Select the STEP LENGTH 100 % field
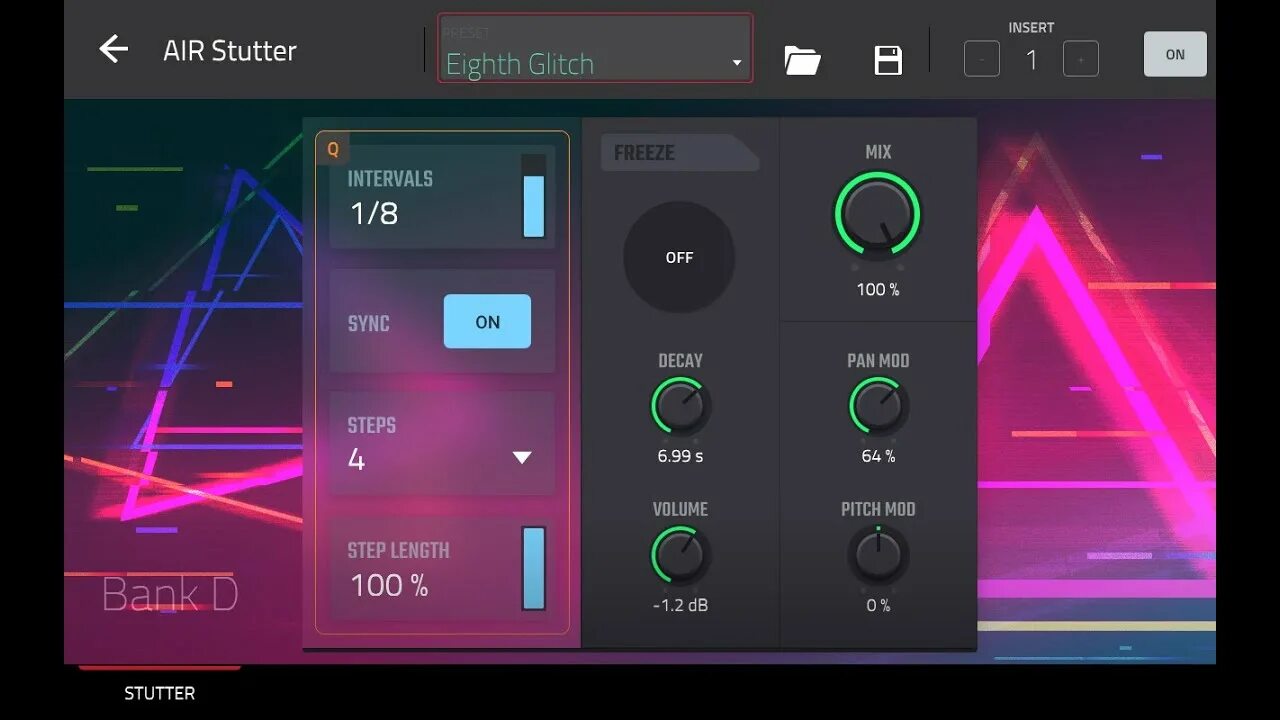 pyautogui.click(x=442, y=569)
